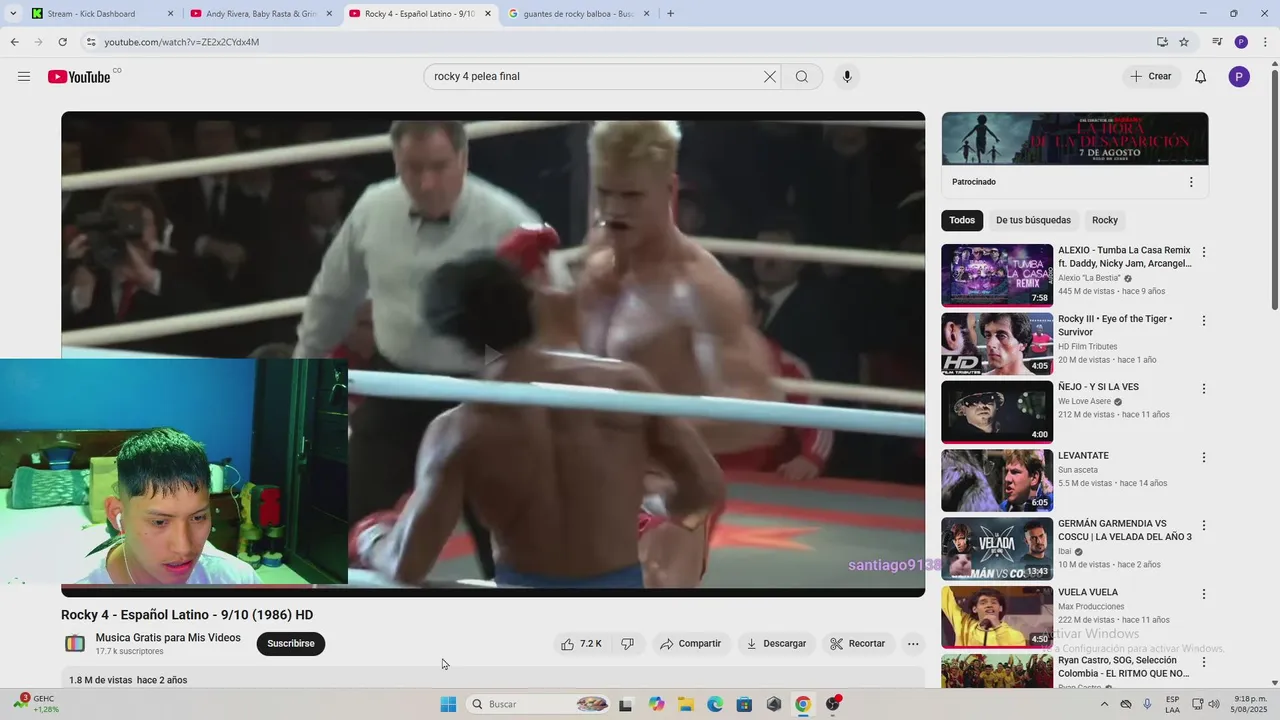
Task: Play the Rocky III Eye of the Tiger thumbnail
Action: pyautogui.click(x=997, y=343)
